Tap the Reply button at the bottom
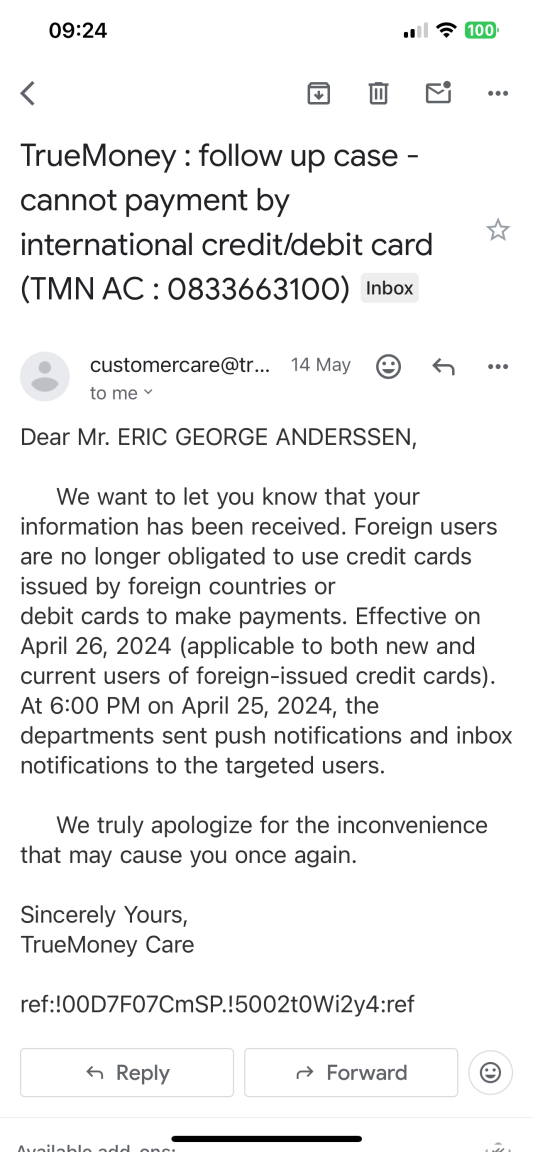533x1152 pixels. point(126,1073)
